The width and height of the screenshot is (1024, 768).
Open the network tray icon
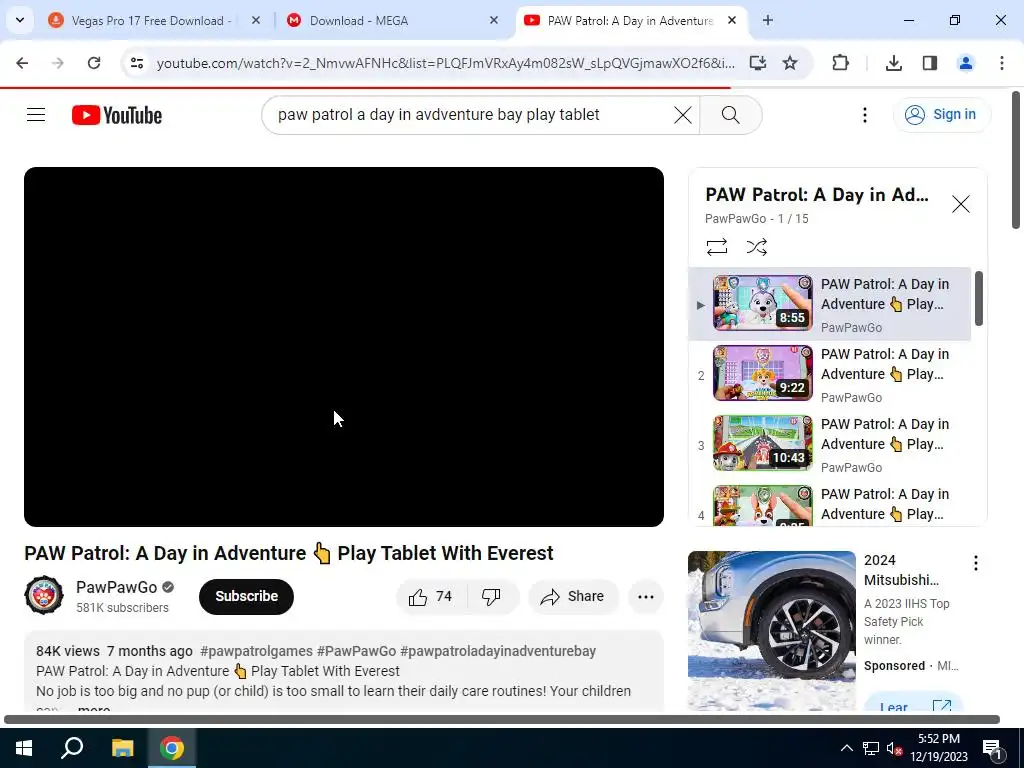pyautogui.click(x=871, y=748)
